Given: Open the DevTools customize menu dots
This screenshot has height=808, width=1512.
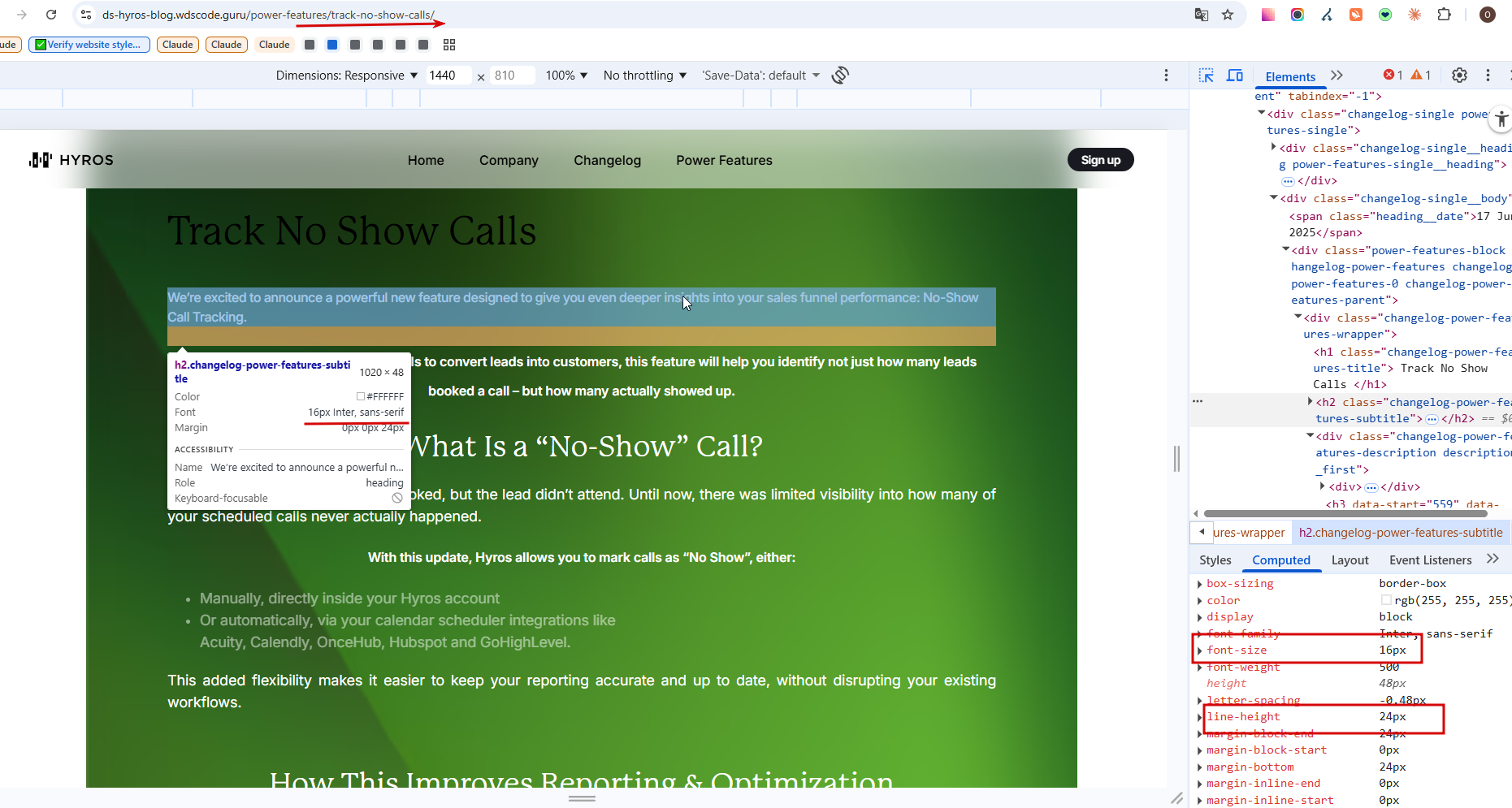Looking at the screenshot, I should [1488, 76].
